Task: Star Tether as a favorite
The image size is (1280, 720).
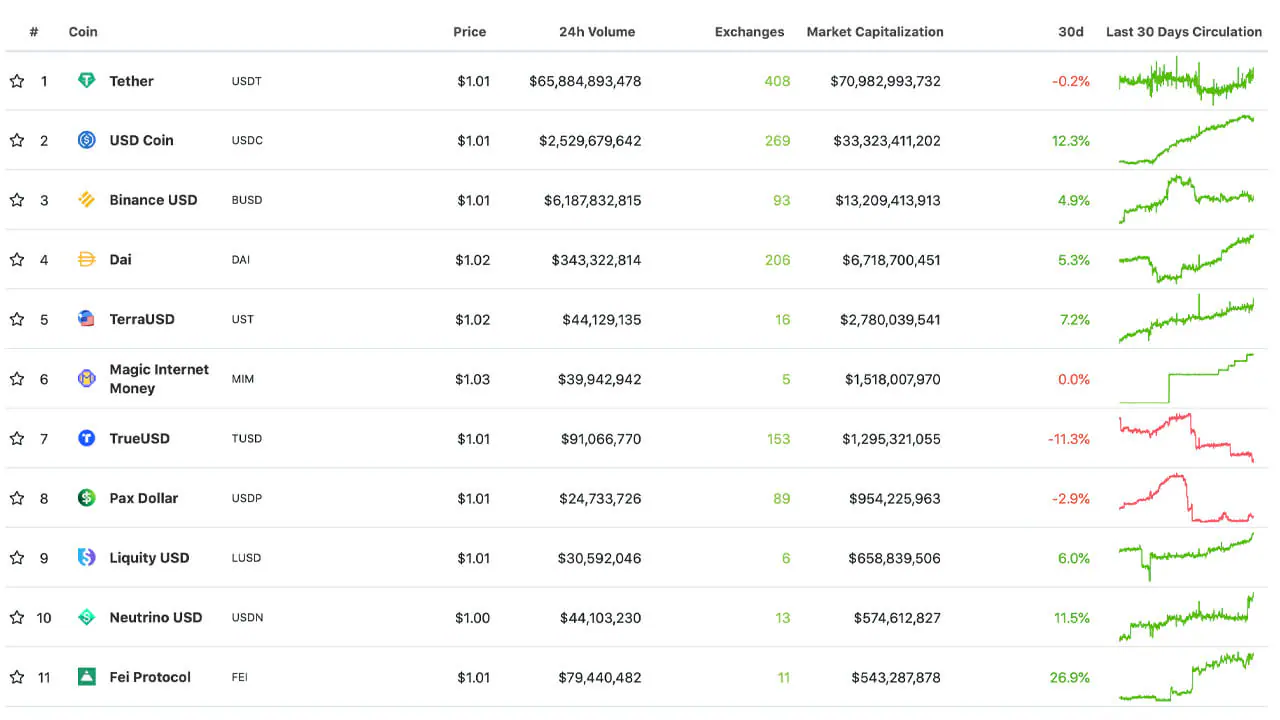Action: pyautogui.click(x=17, y=81)
